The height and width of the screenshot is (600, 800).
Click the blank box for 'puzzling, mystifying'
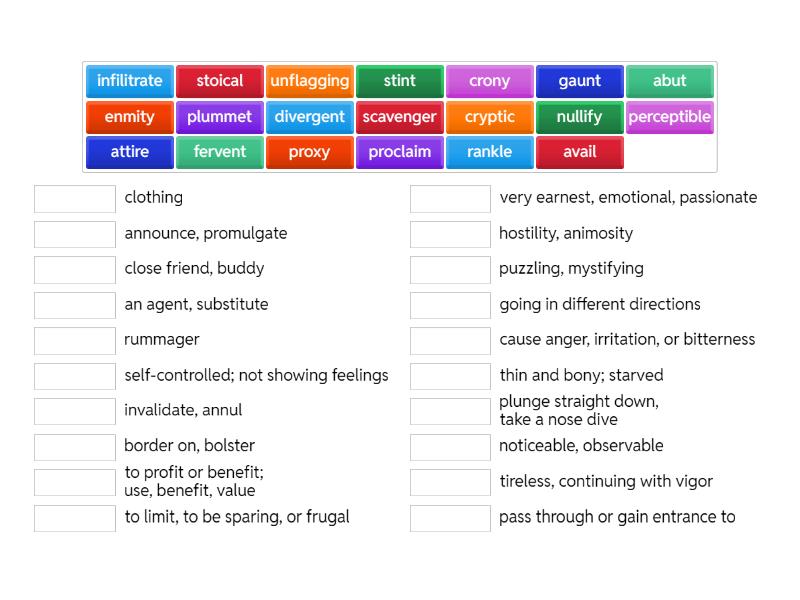click(x=450, y=269)
